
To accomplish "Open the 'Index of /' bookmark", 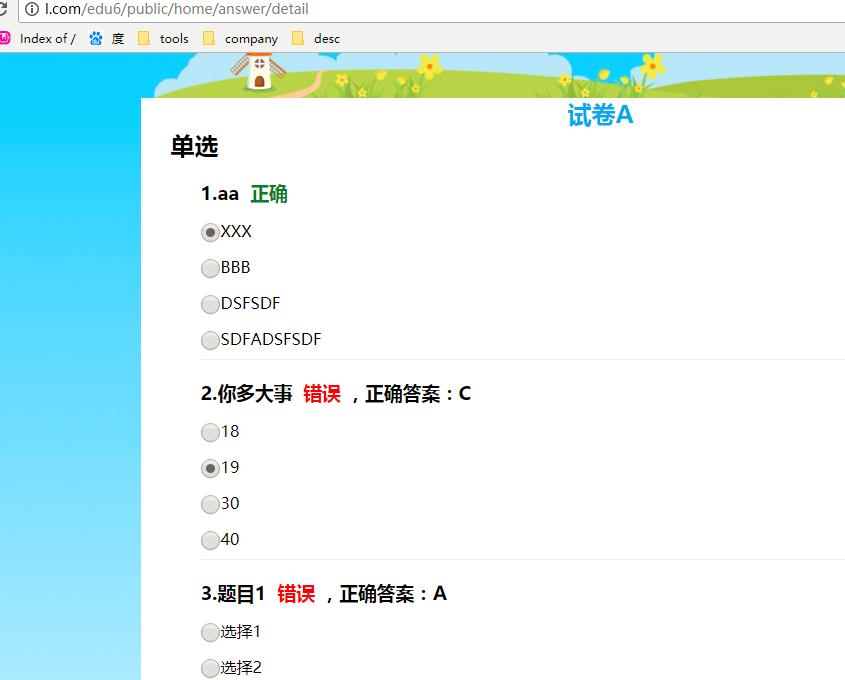I will point(47,39).
